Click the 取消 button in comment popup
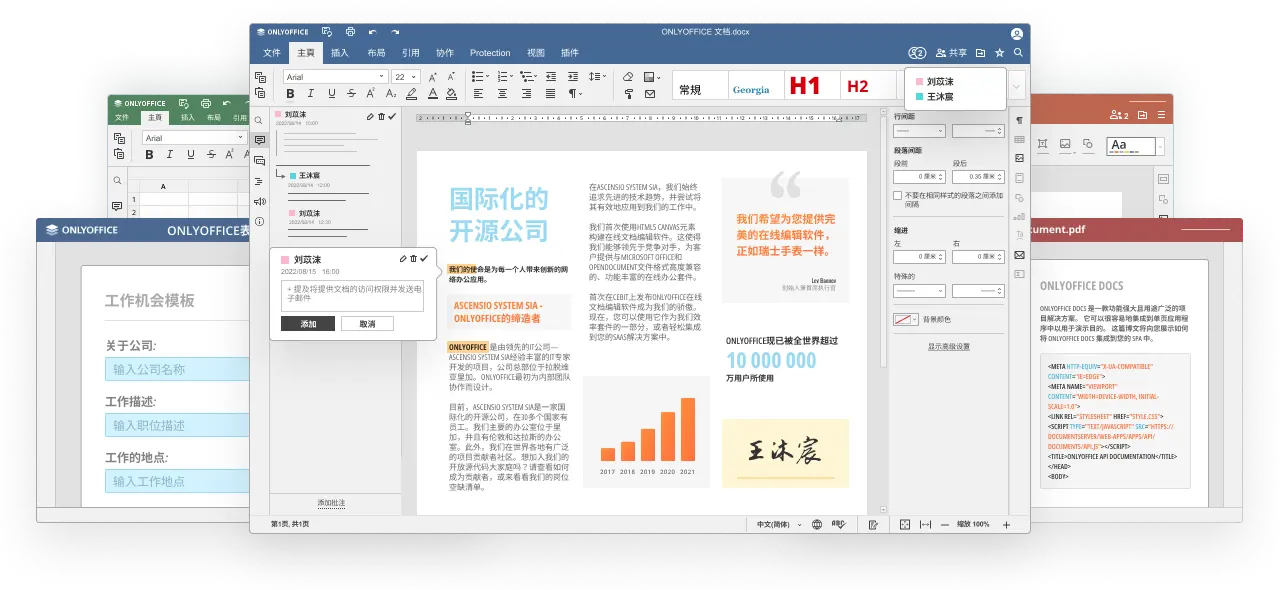Viewport: 1280px width, 590px height. 367,324
